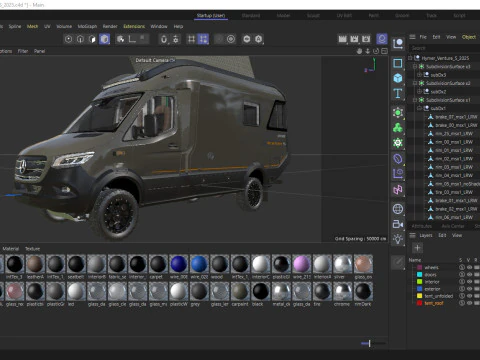Click the grid workplane hash icon
The width and height of the screenshot is (480, 360).
(x=191, y=39)
